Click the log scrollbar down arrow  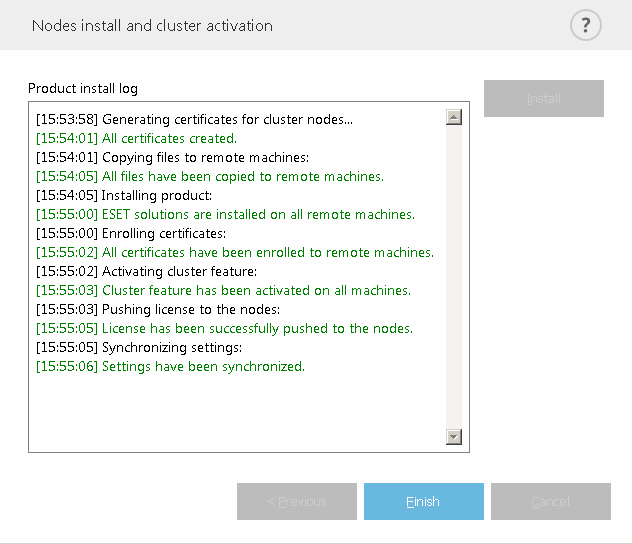pos(454,437)
